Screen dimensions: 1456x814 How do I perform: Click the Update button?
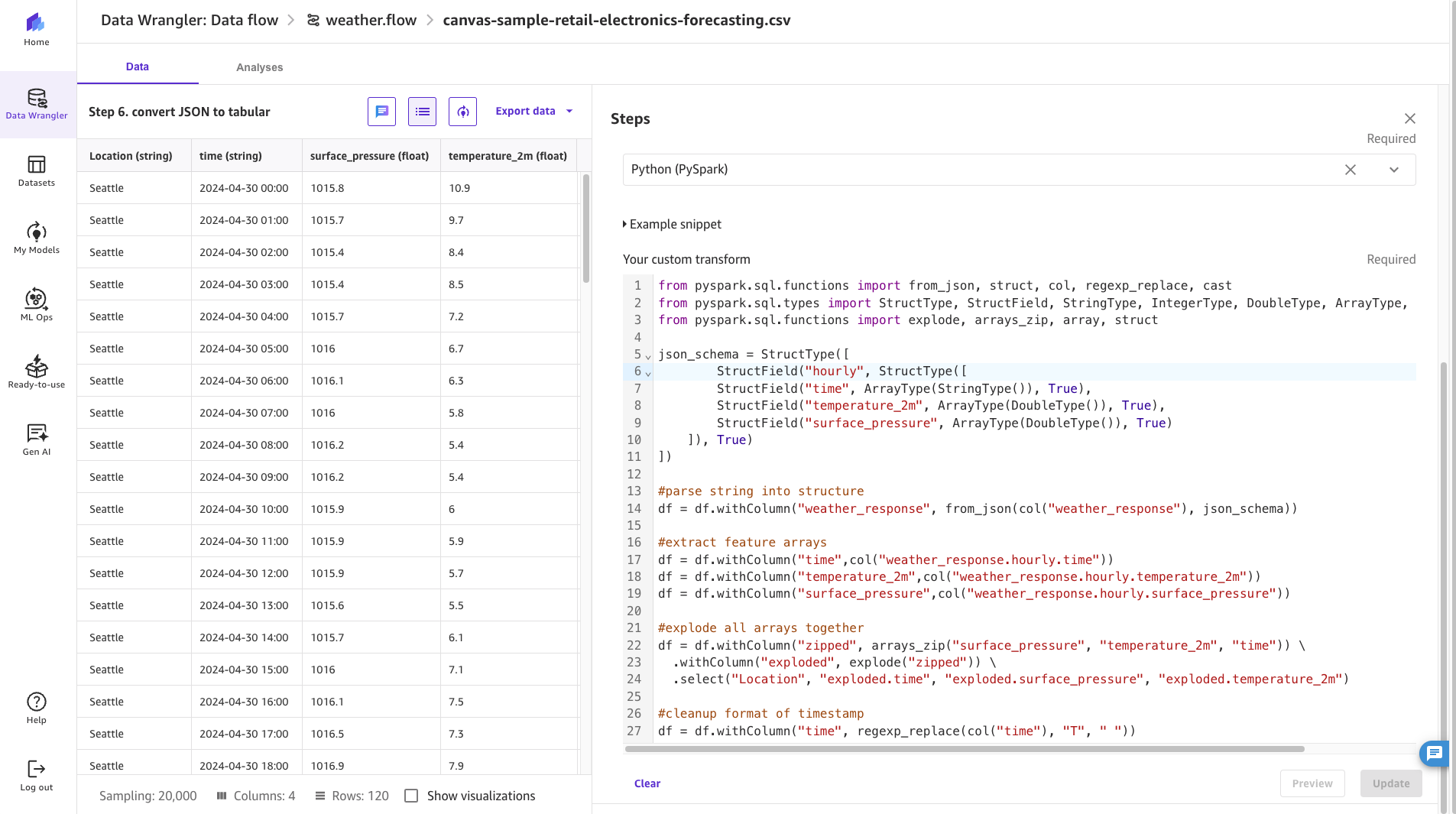[x=1391, y=783]
